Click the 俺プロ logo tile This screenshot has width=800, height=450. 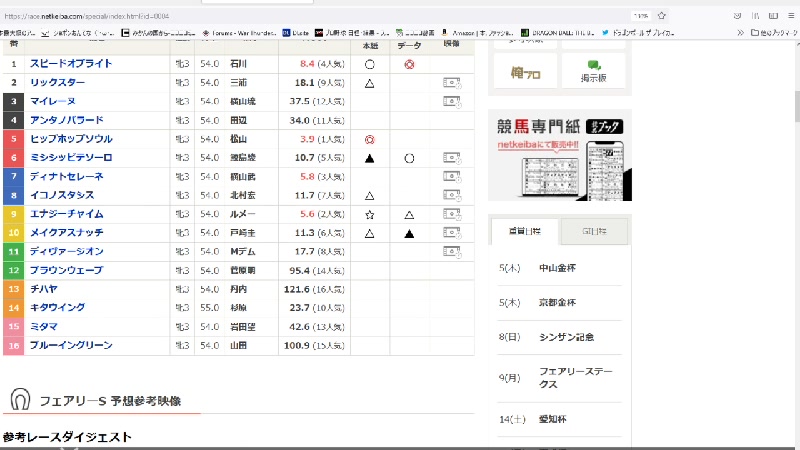[524, 72]
